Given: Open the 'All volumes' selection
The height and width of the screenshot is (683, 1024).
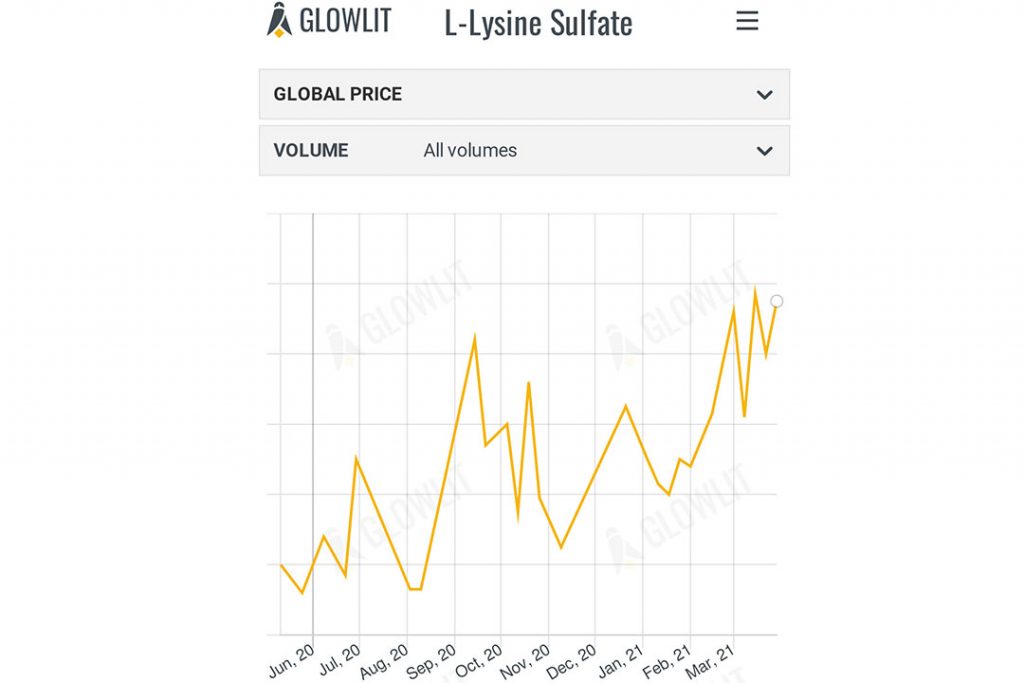Looking at the screenshot, I should click(470, 151).
